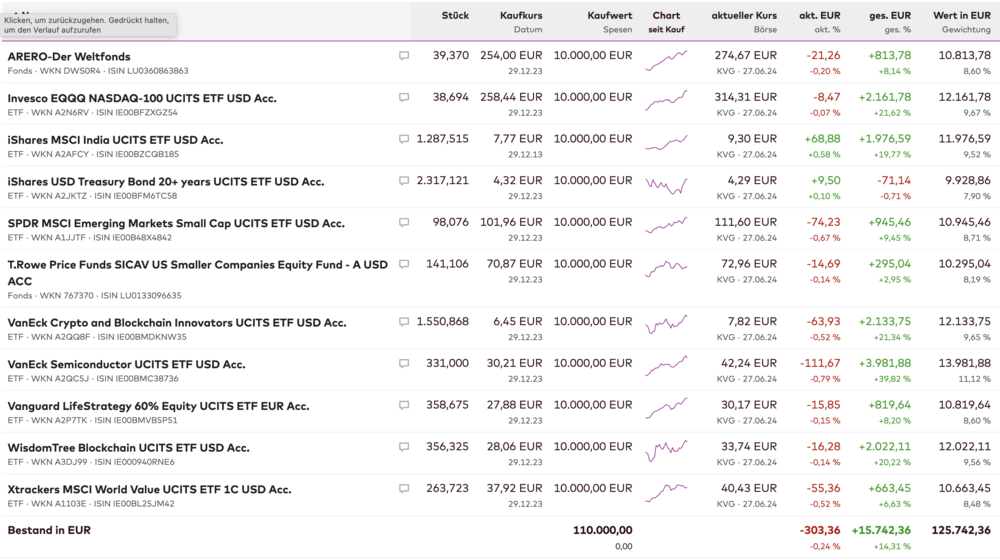Screen dimensions: 1000x560
Task: Open the note icon next to Invesco EQQQ NASDAQ-100
Action: [x=404, y=98]
